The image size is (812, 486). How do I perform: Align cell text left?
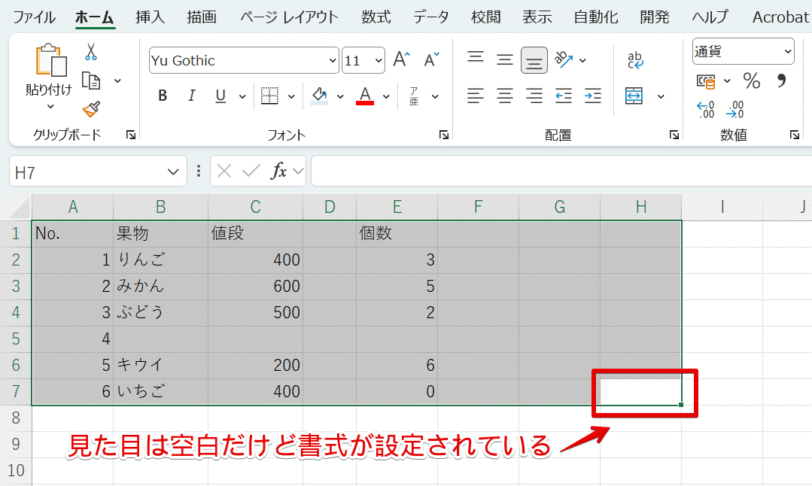(x=475, y=96)
